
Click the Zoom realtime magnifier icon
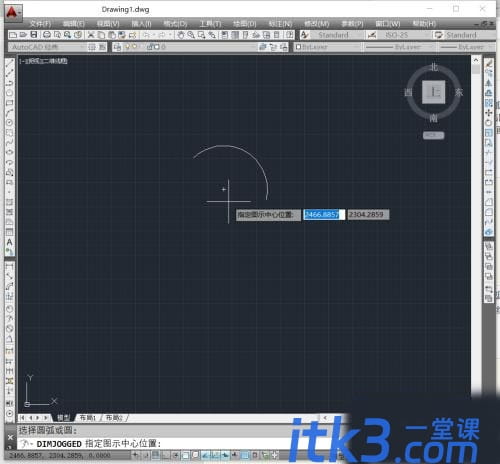(x=191, y=35)
